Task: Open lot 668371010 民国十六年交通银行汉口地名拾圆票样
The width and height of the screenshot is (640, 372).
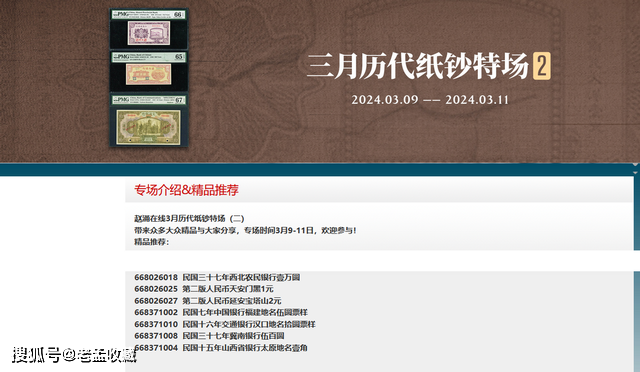Action: [x=225, y=324]
